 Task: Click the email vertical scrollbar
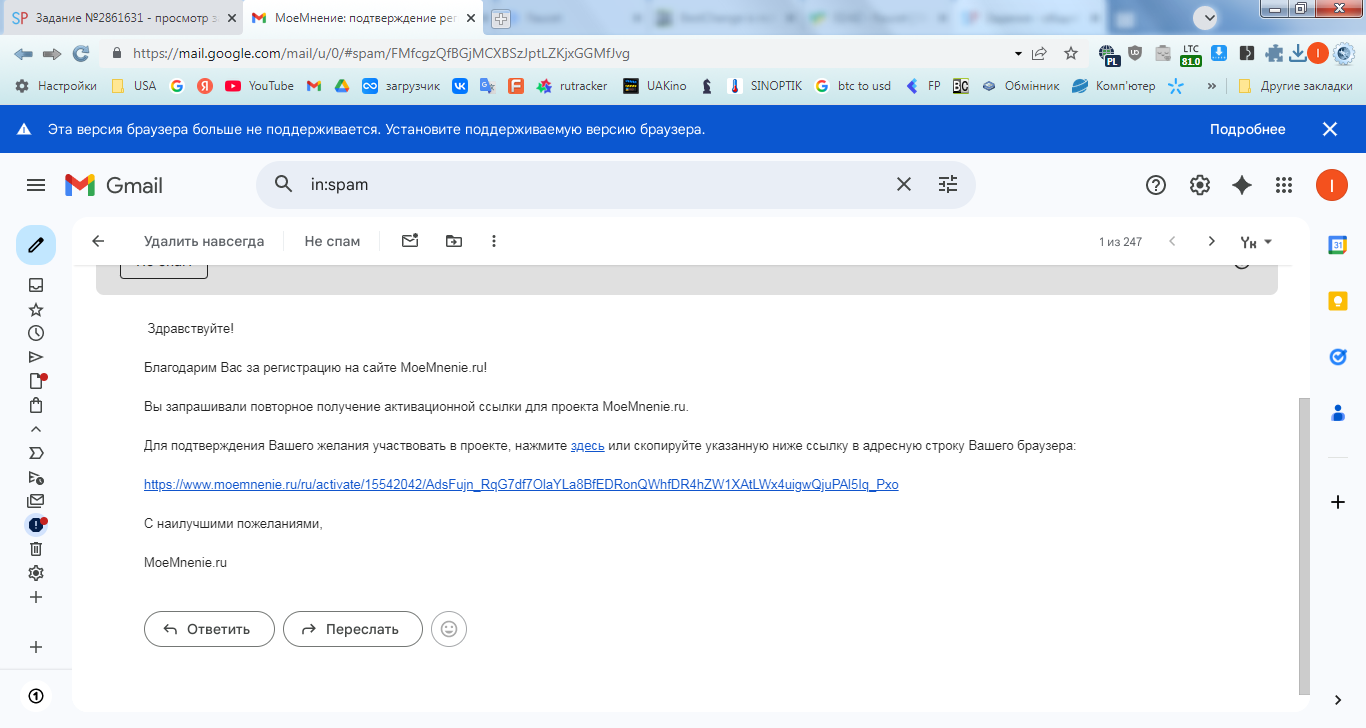[1303, 545]
